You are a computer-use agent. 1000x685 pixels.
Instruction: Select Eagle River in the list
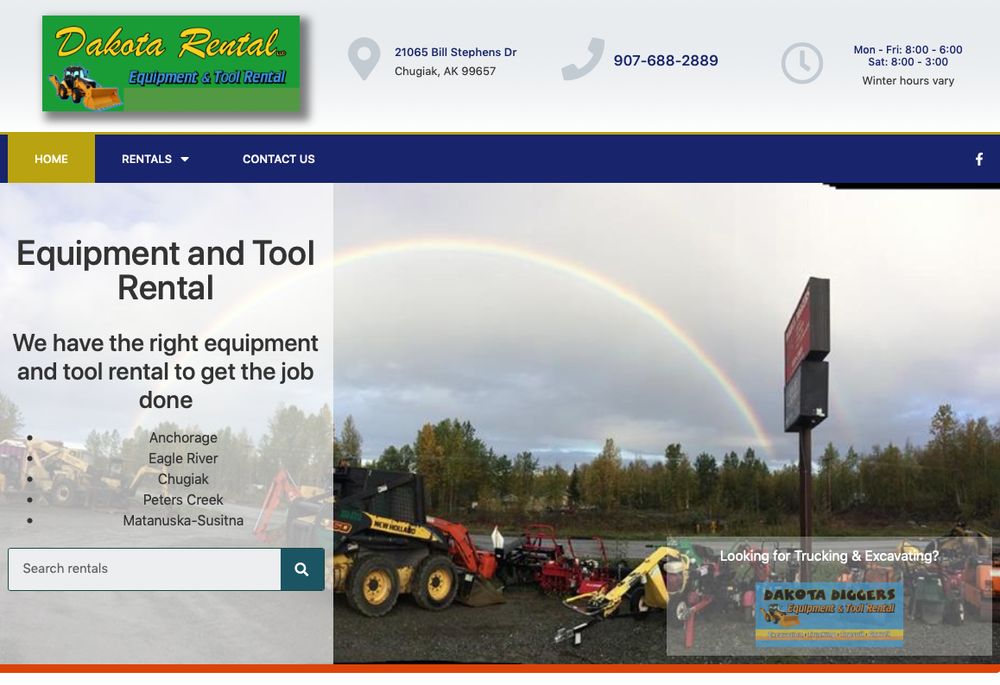(183, 459)
